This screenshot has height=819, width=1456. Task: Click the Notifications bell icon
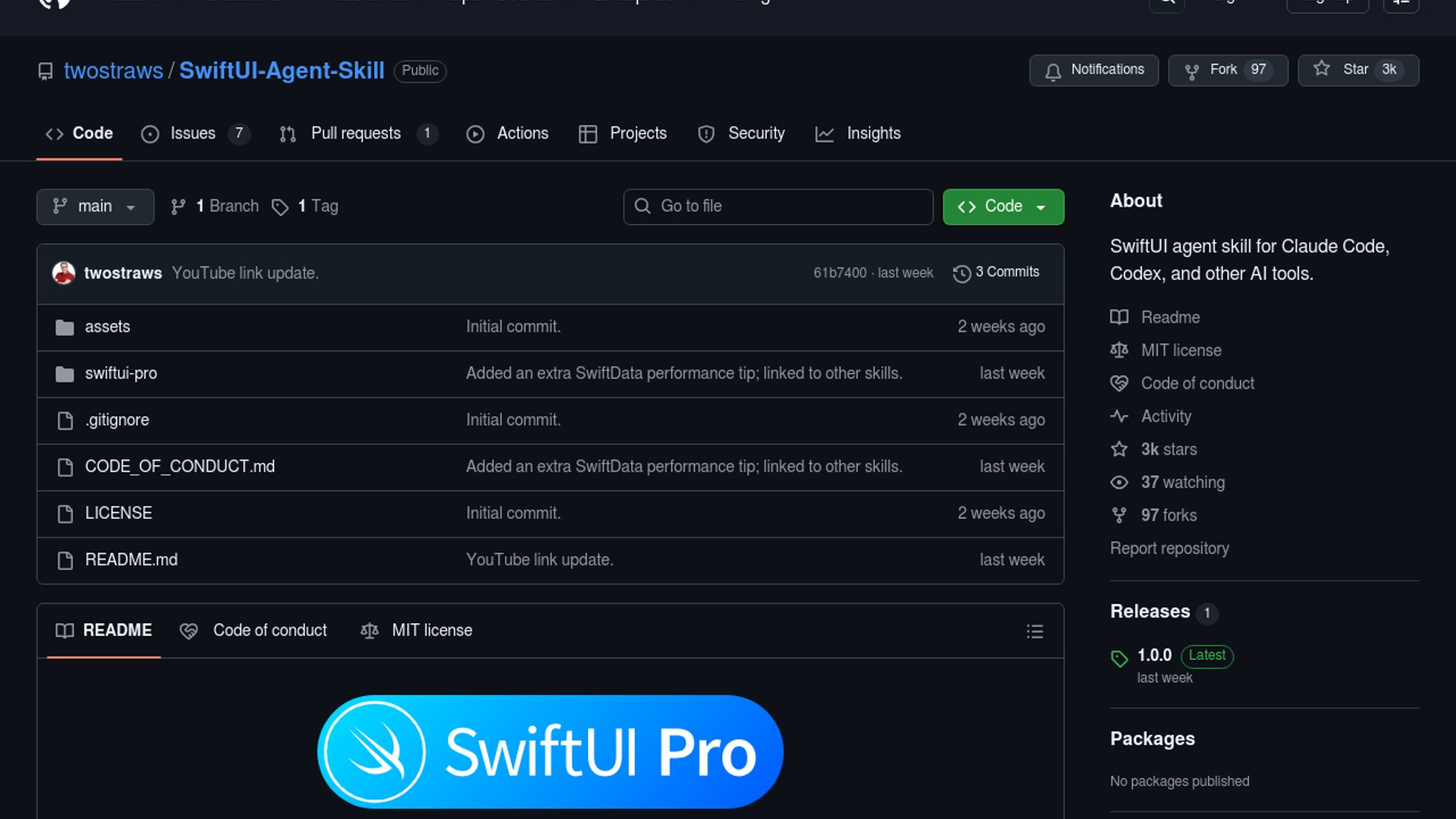tap(1053, 71)
